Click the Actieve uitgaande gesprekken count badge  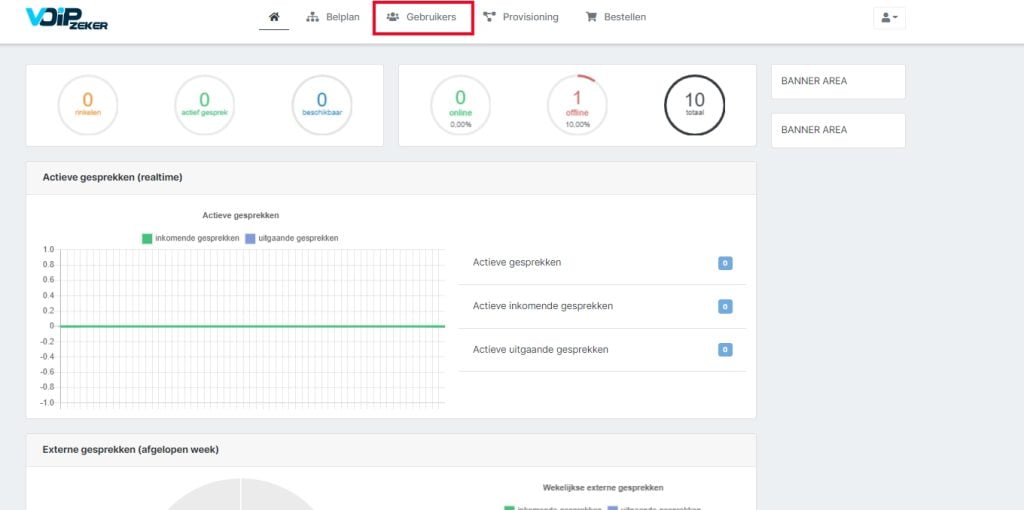725,350
